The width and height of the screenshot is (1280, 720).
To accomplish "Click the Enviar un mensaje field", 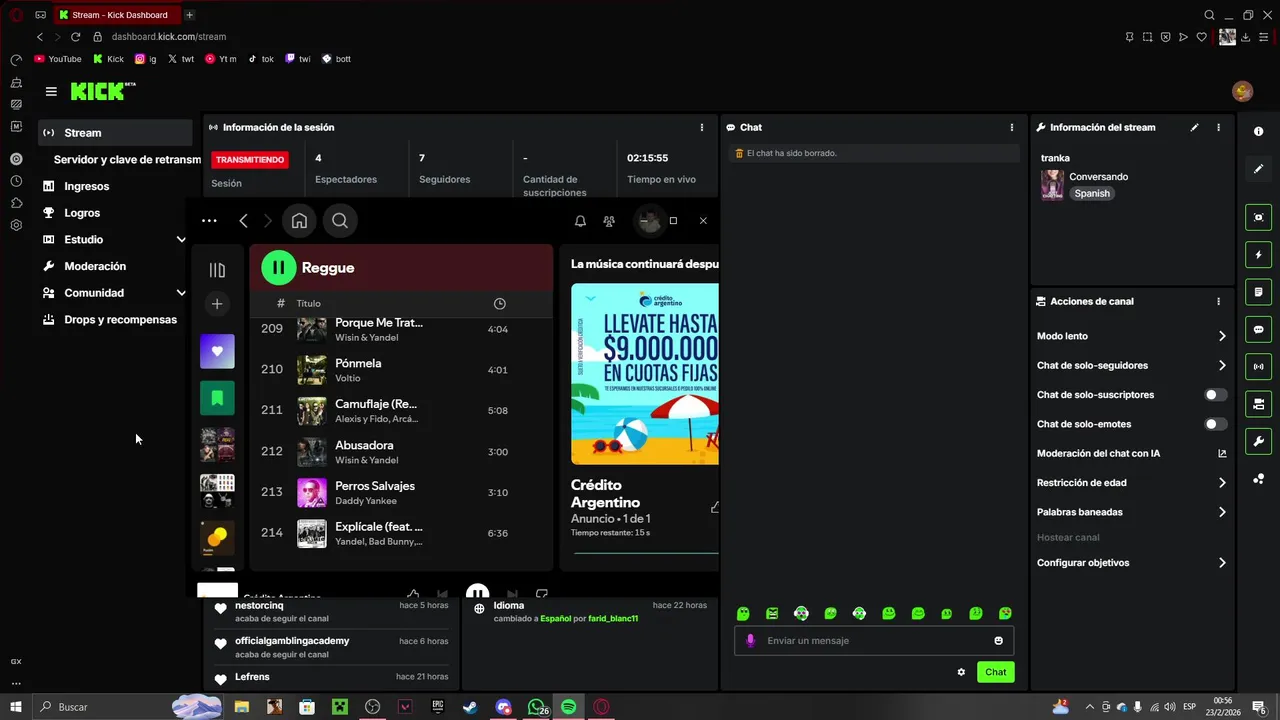I will tap(874, 641).
